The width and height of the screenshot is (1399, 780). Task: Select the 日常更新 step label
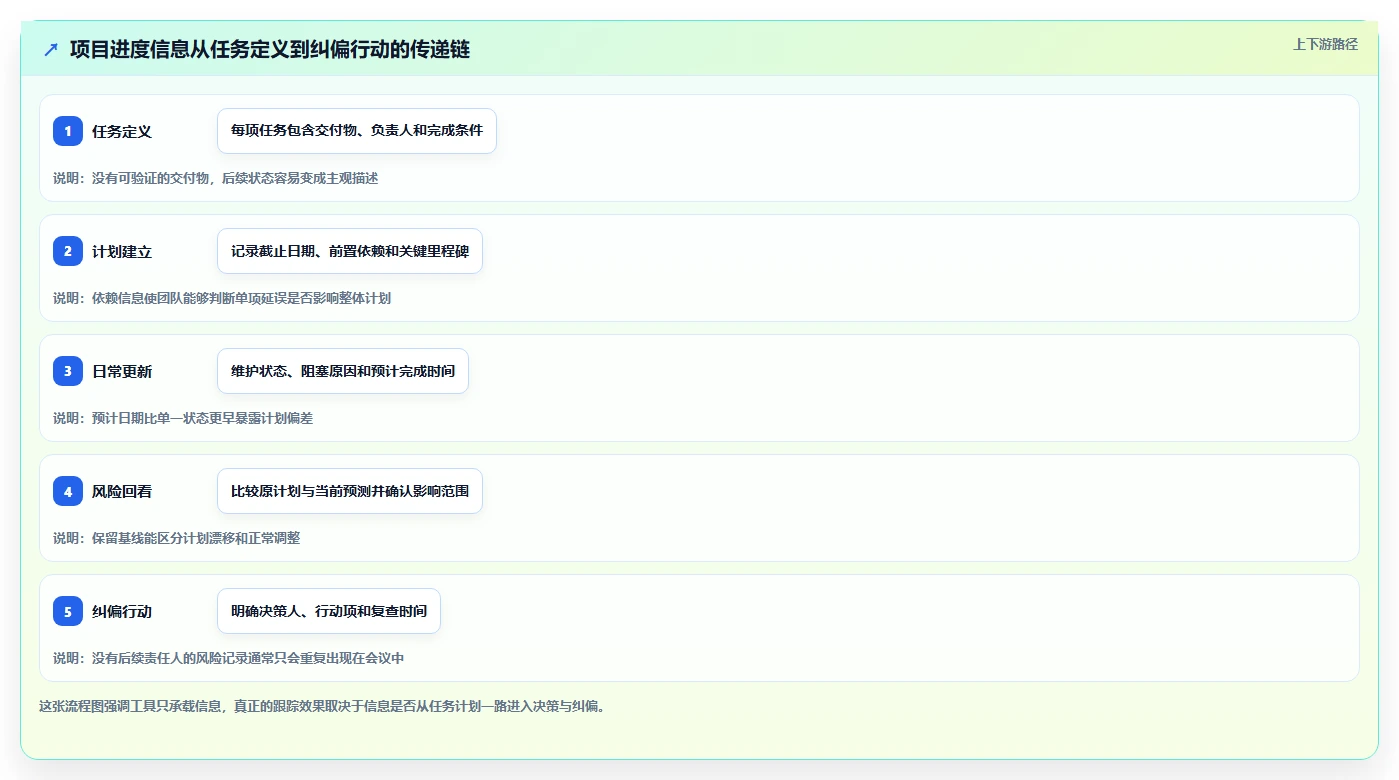pyautogui.click(x=122, y=371)
